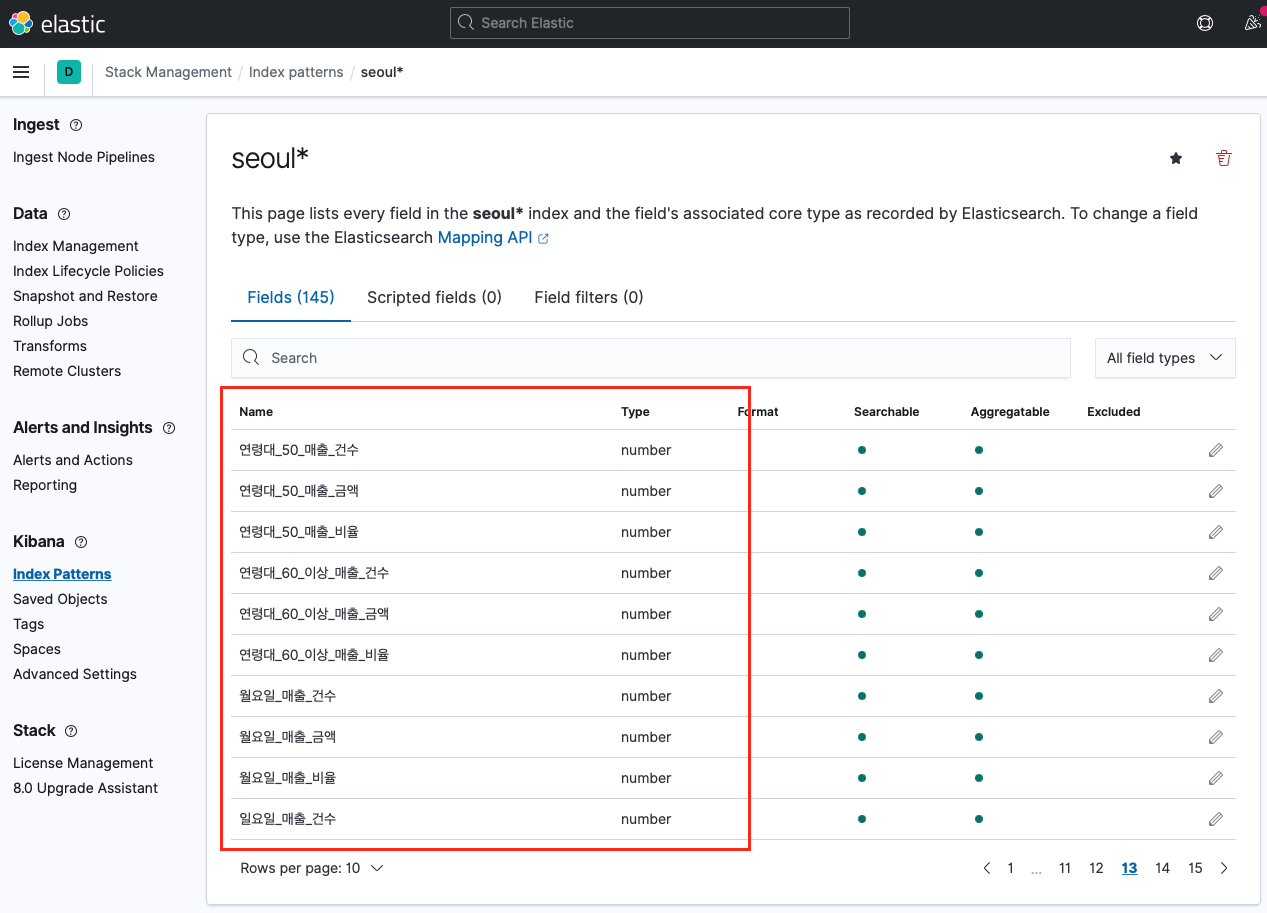The height and width of the screenshot is (913, 1267).
Task: Open Rows per page: 10 selector
Action: (x=312, y=868)
